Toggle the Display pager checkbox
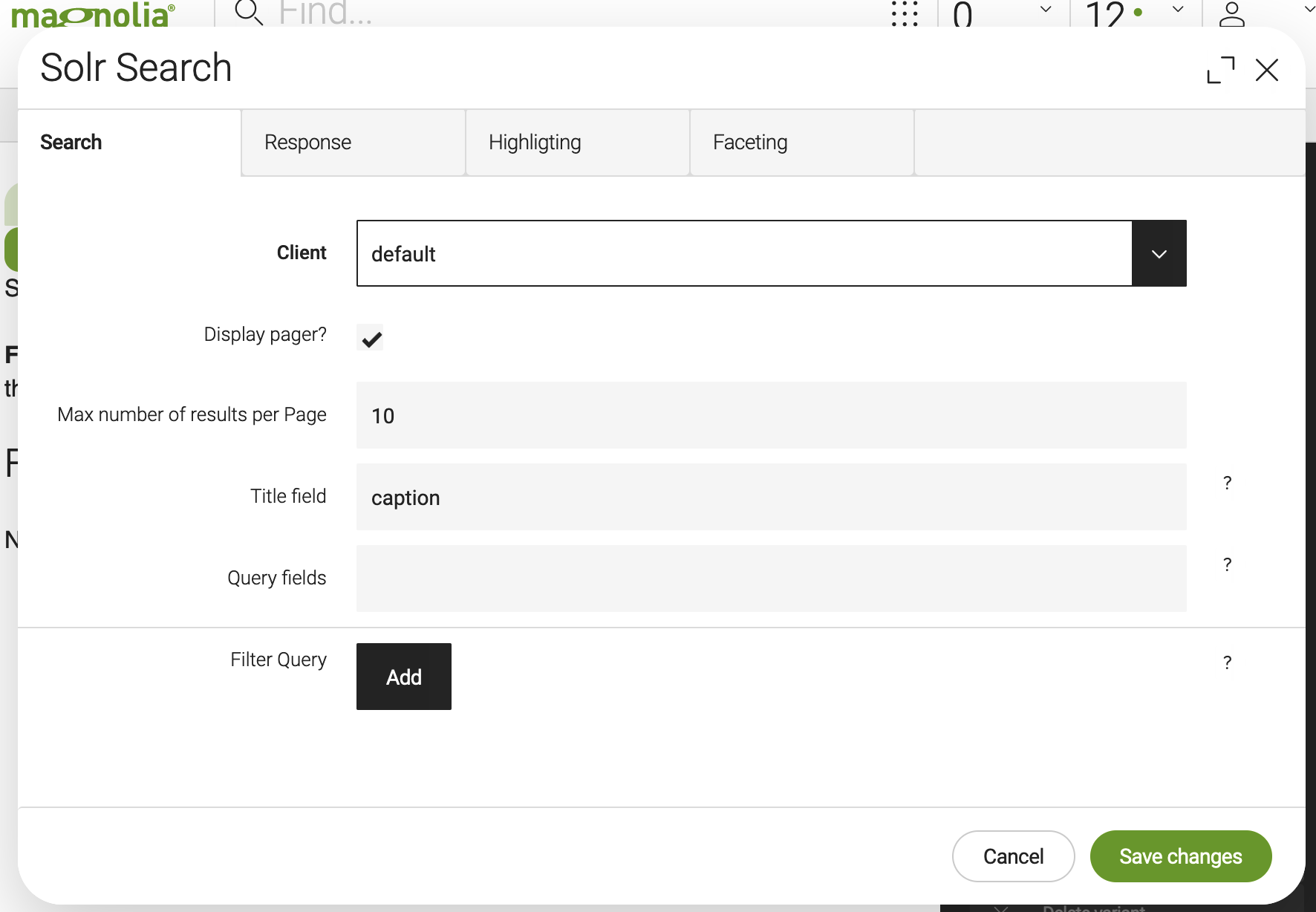Viewport: 1316px width, 912px height. coord(370,338)
